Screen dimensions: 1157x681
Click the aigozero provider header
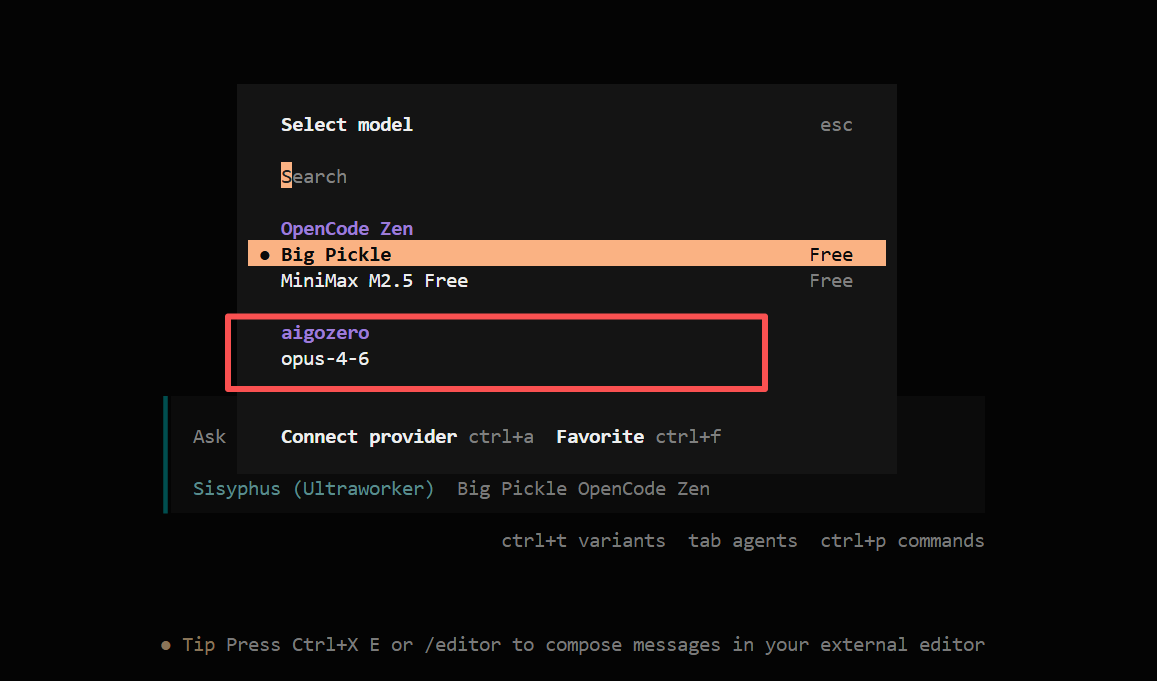pyautogui.click(x=325, y=333)
